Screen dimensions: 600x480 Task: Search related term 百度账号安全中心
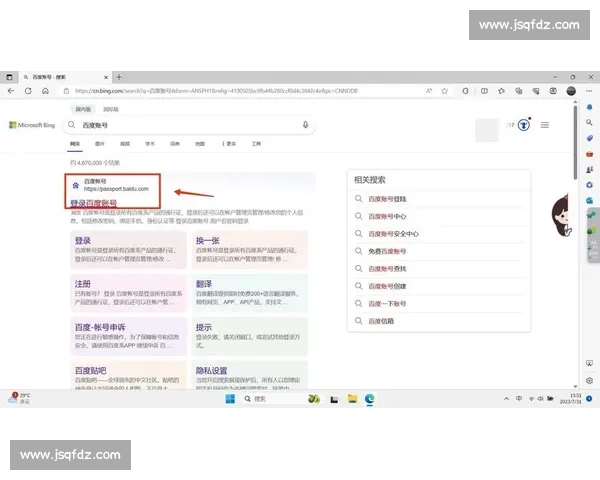coord(393,234)
